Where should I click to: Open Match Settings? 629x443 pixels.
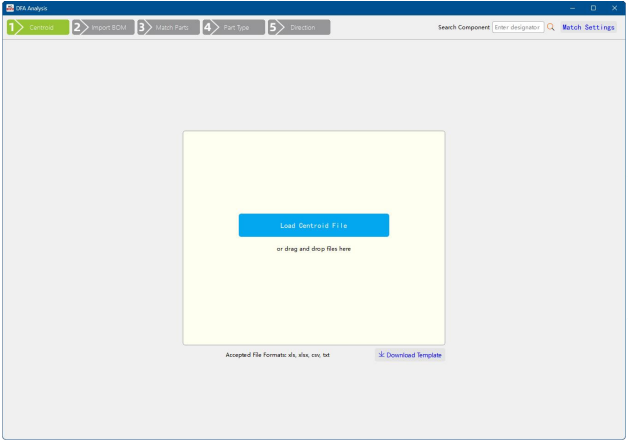588,27
